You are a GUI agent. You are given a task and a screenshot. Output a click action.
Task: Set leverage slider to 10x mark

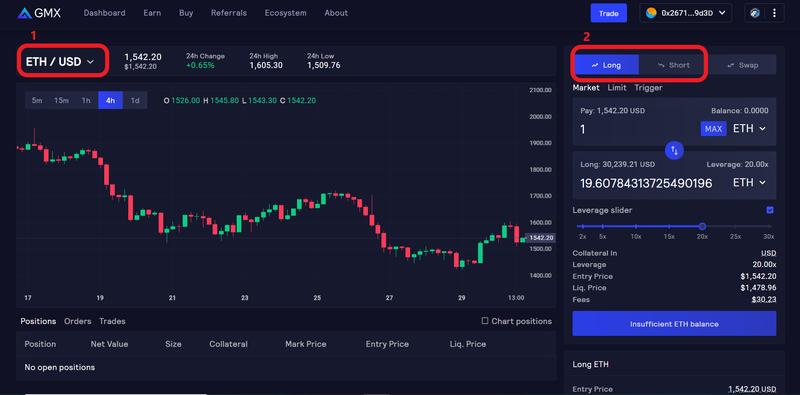pyautogui.click(x=636, y=226)
